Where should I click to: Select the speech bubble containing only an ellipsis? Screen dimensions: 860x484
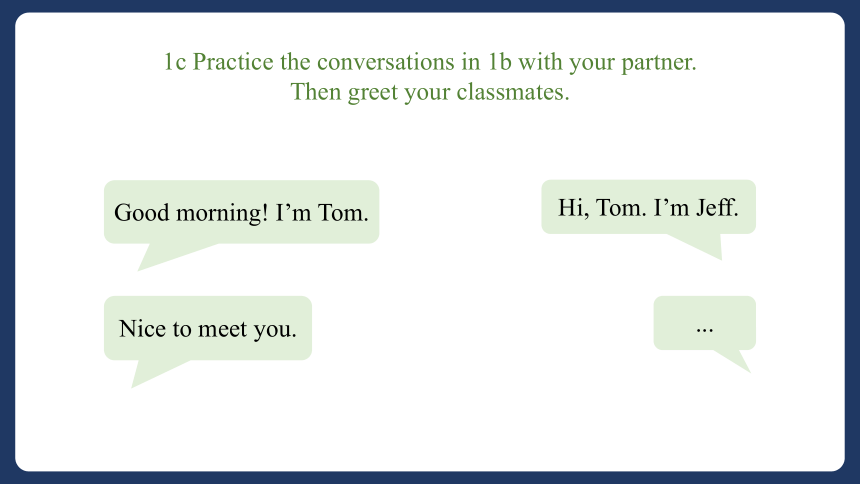[x=704, y=323]
